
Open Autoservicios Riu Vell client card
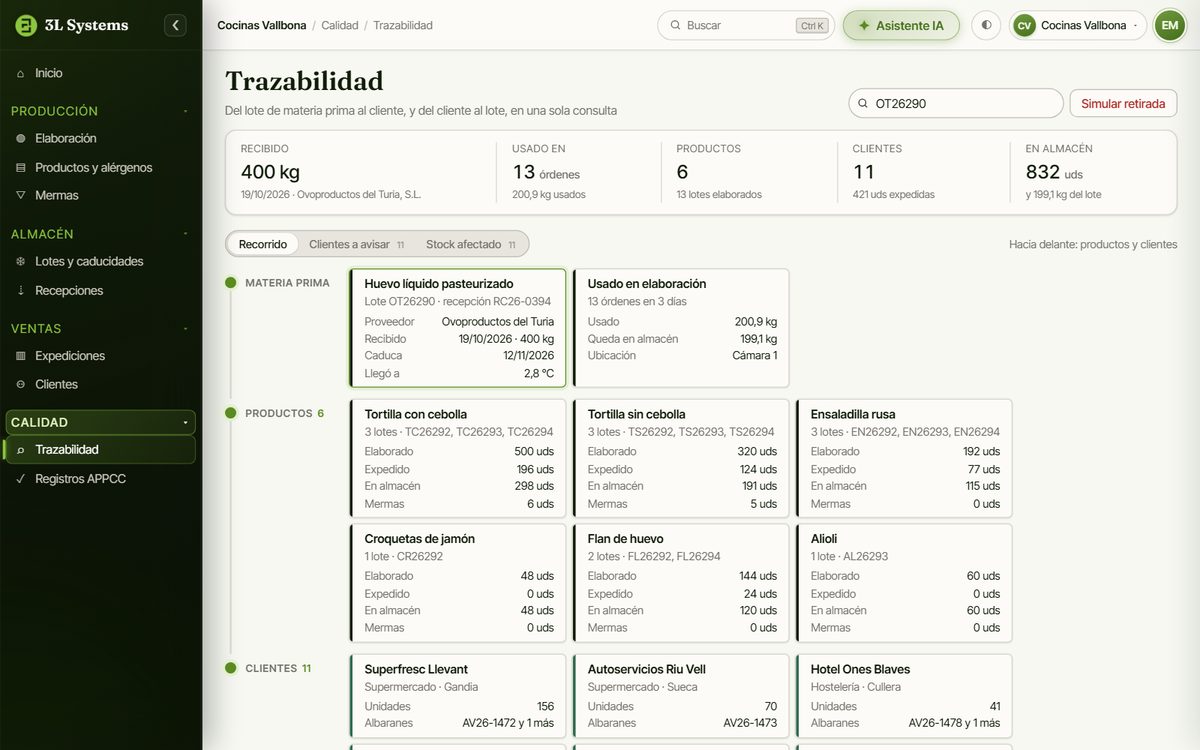(681, 697)
